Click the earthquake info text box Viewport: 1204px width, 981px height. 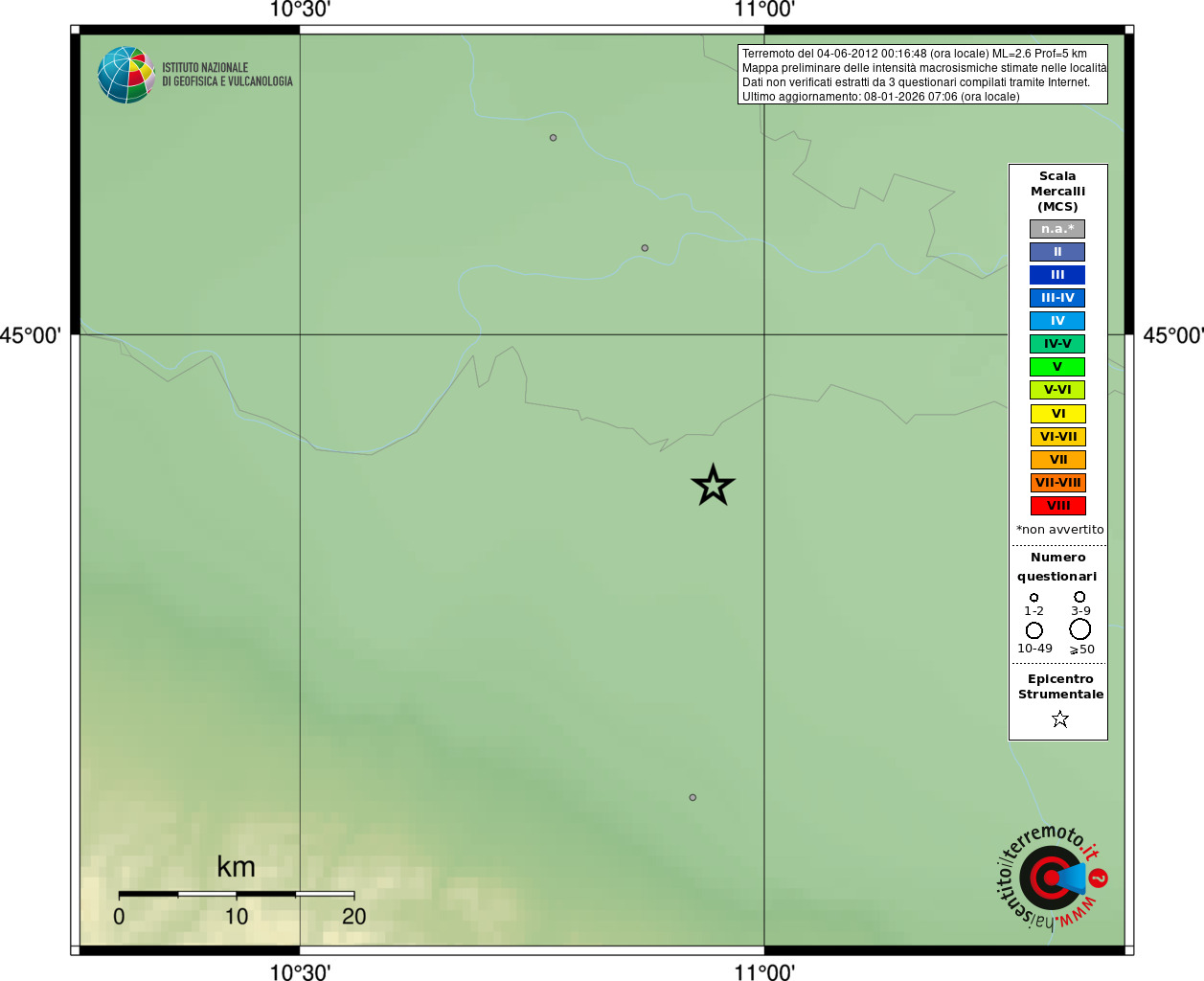(922, 75)
